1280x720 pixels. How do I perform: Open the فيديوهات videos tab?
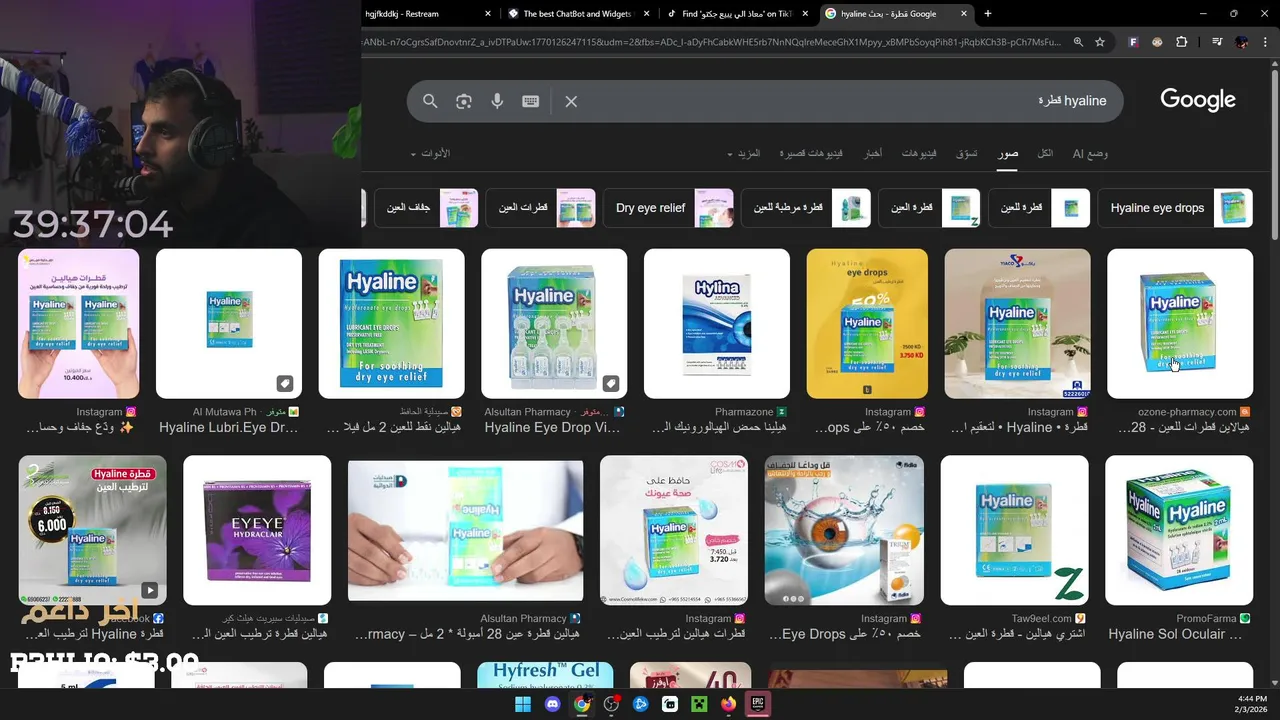[919, 153]
